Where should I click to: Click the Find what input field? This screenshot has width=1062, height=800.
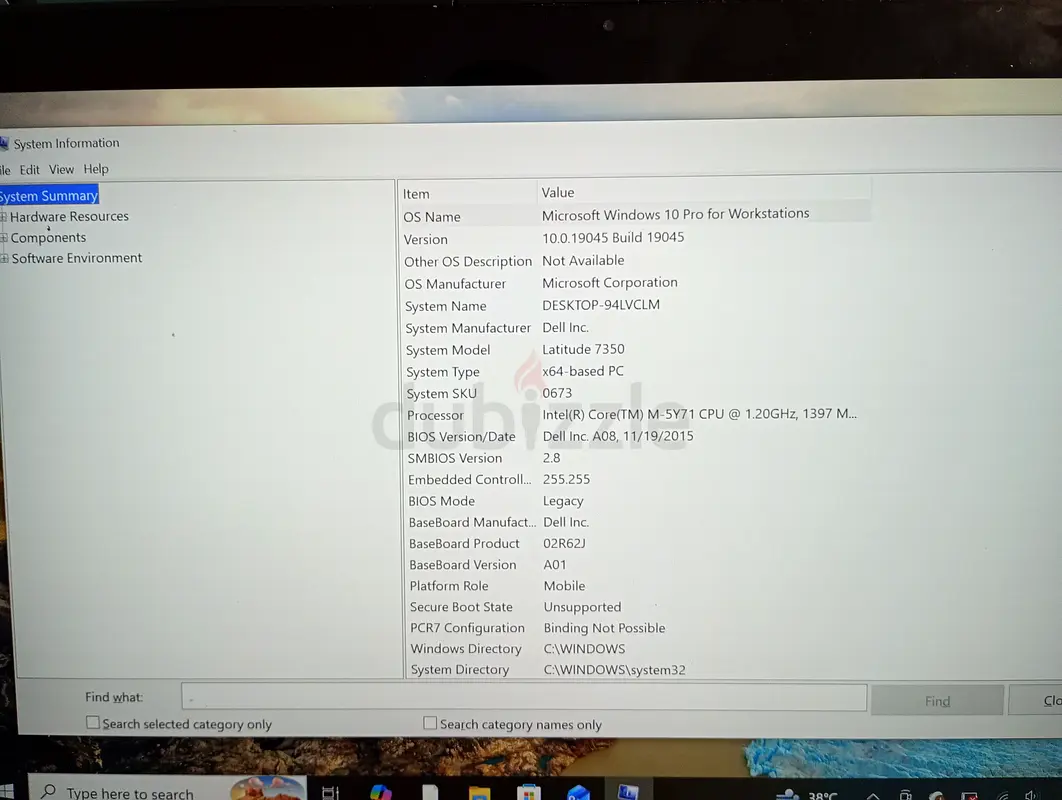pyautogui.click(x=524, y=697)
